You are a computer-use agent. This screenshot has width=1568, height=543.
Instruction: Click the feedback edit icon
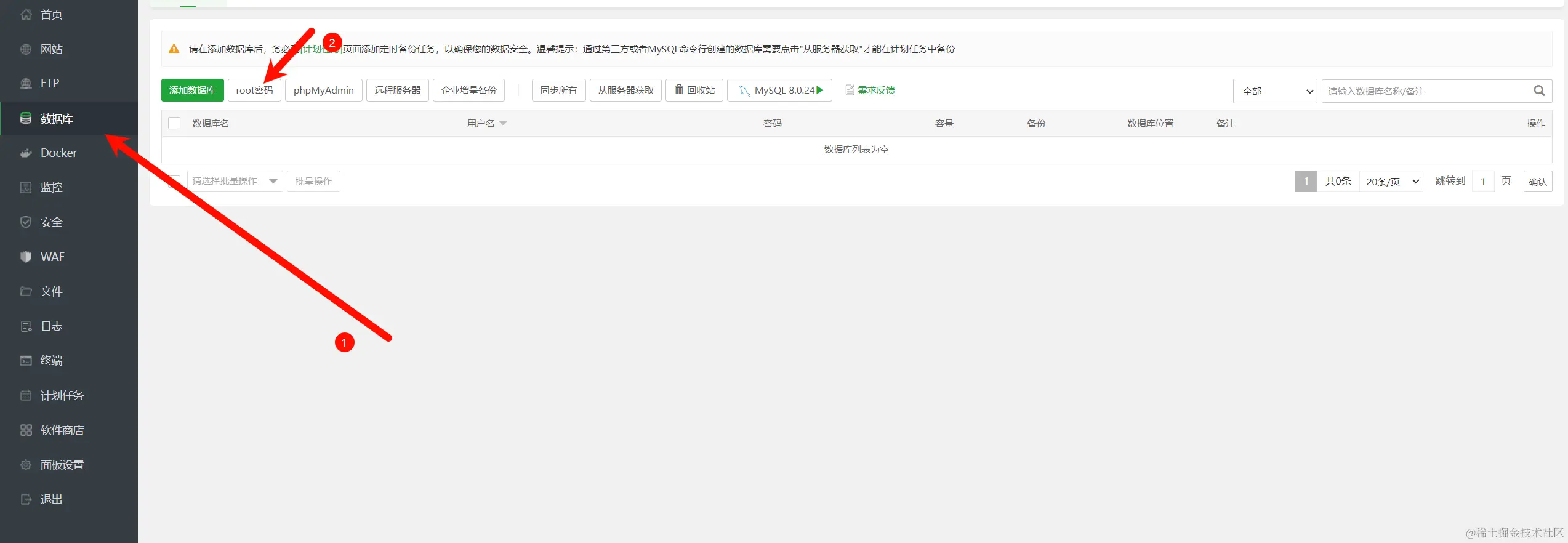click(850, 90)
